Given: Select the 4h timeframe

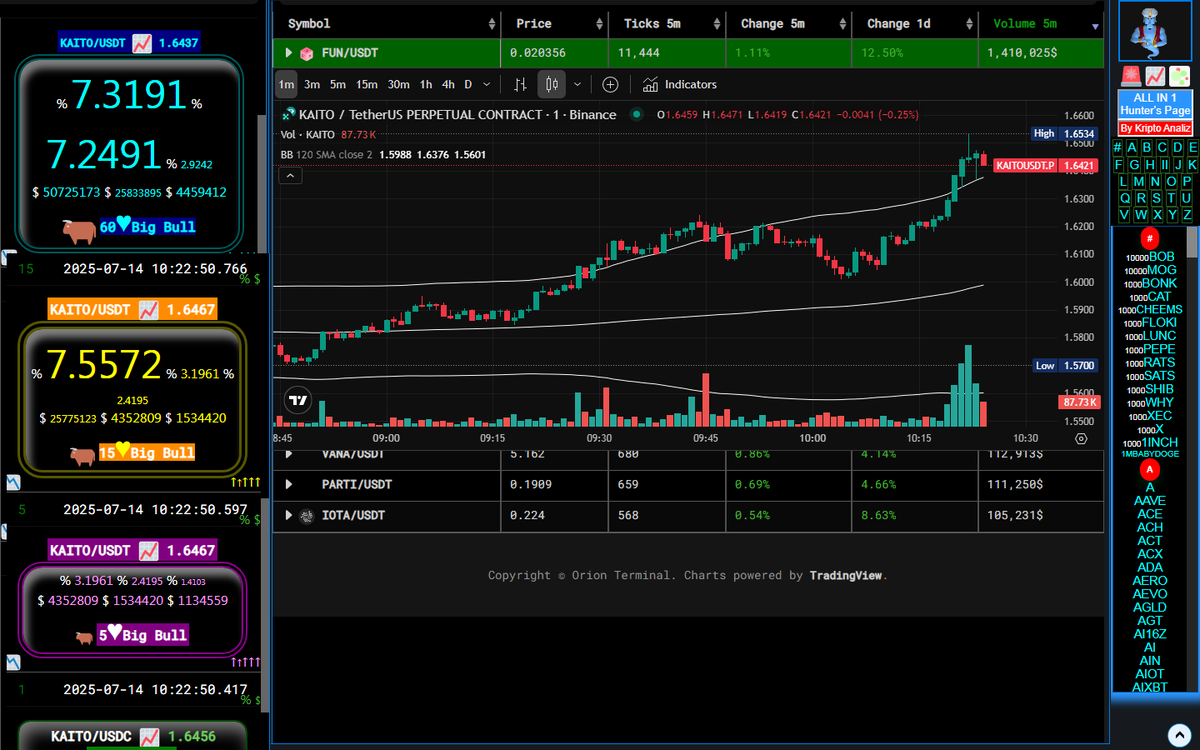Looking at the screenshot, I should point(448,85).
